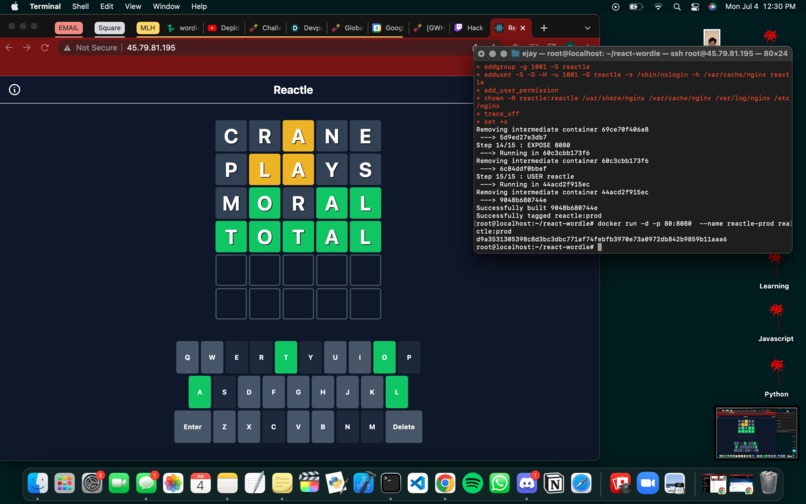Screen dimensions: 806x504
Task: Close the active Reactle browser tab
Action: 523,28
